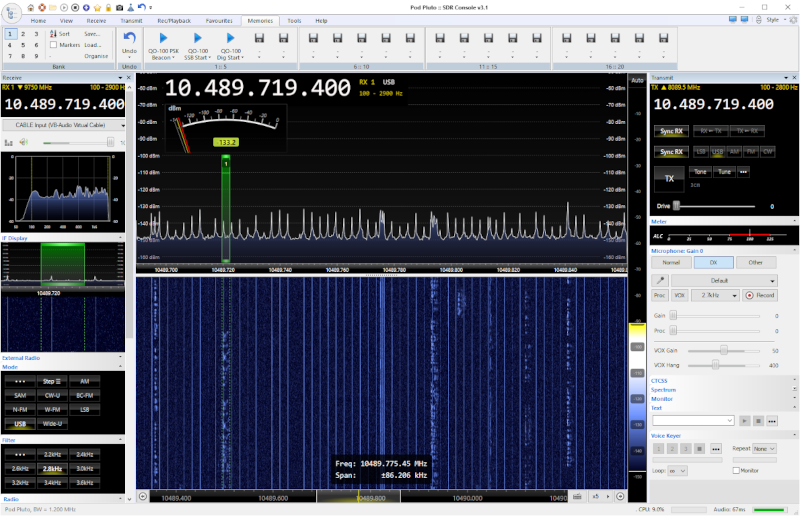Viewport: 800px width, 516px height.
Task: Open the 2.7kHz bandwidth dropdown
Action: 715,296
